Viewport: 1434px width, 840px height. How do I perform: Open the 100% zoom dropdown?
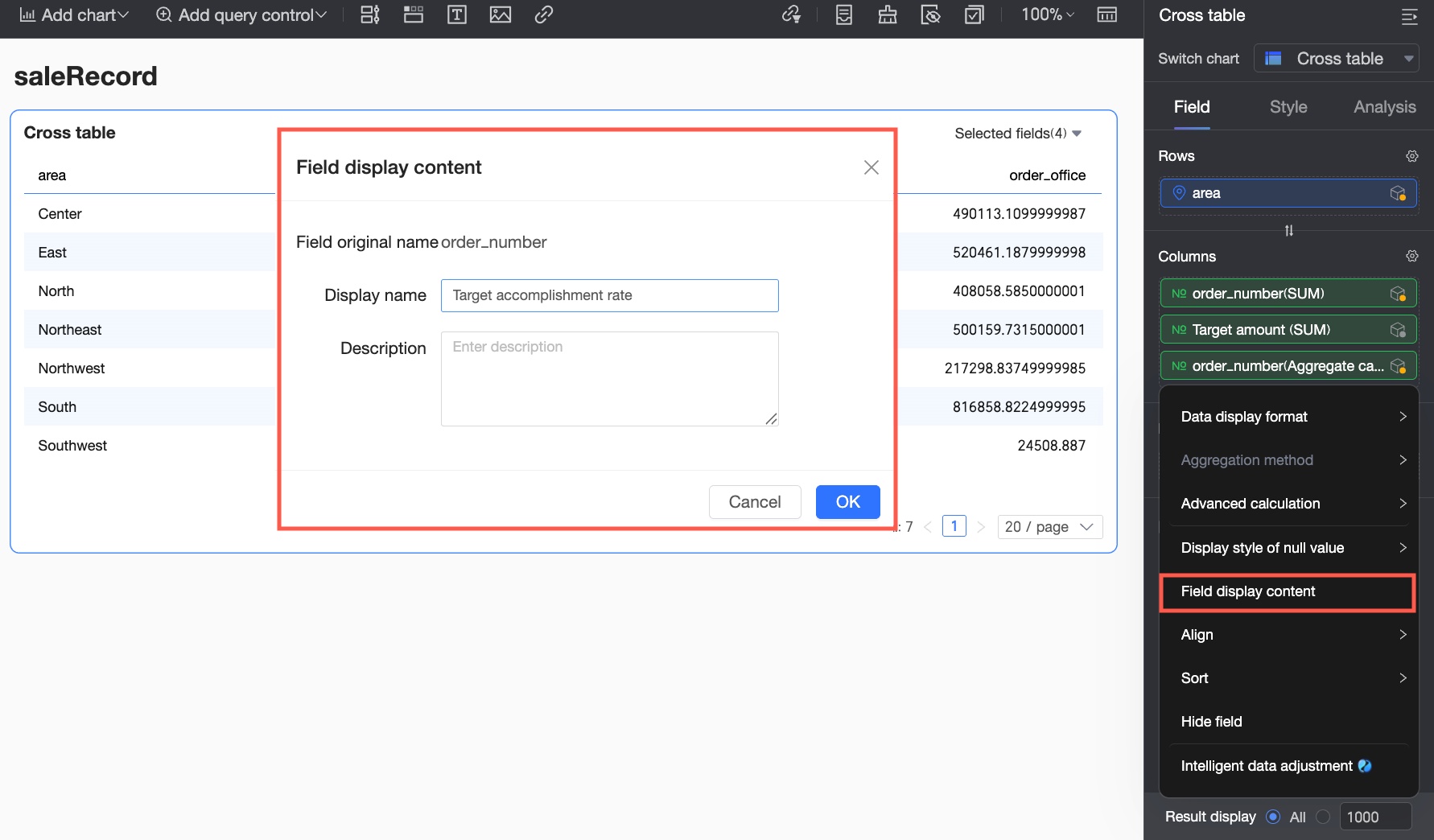[x=1048, y=14]
